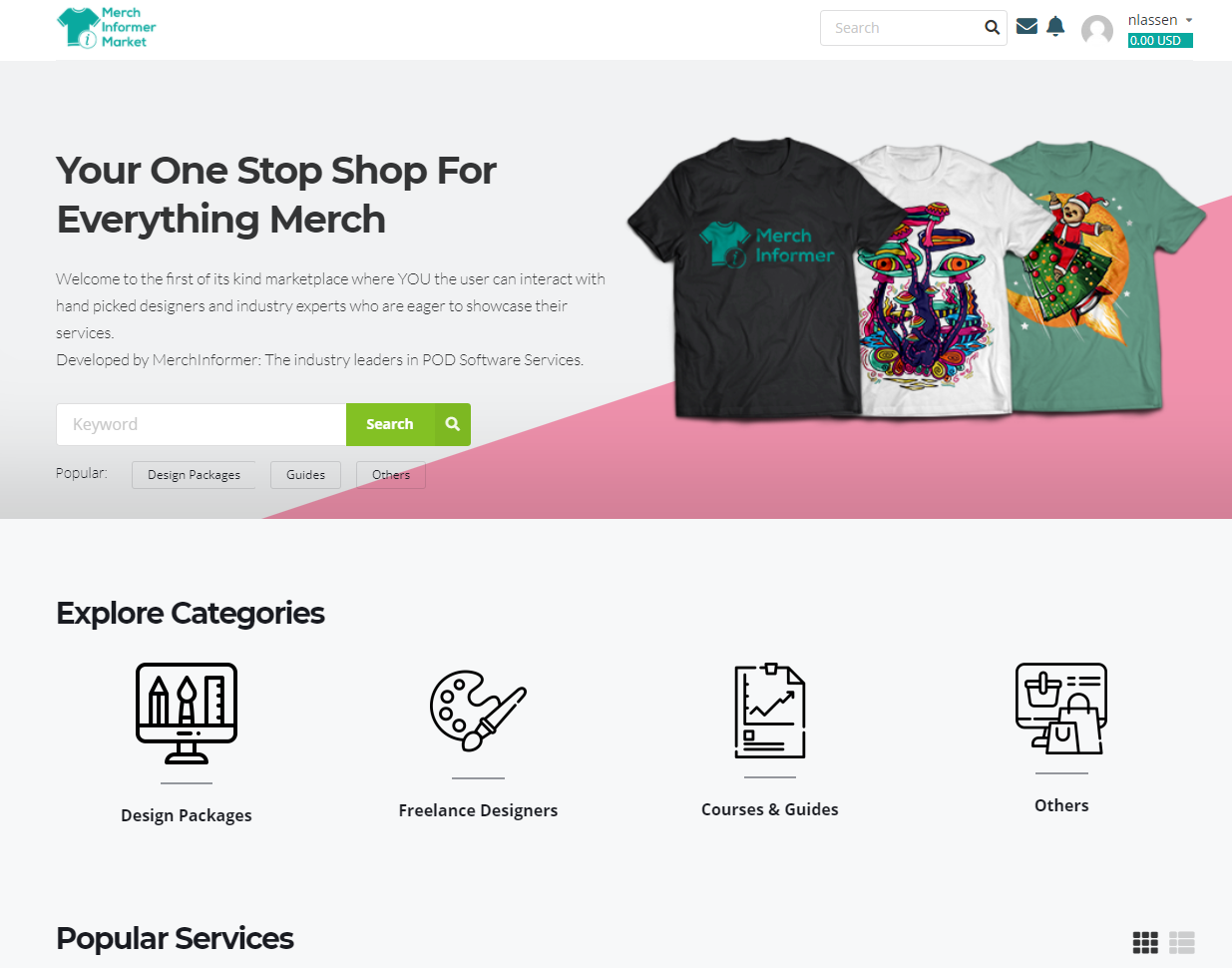Viewport: 1232px width, 968px height.
Task: Click the user avatar picture
Action: pos(1097,30)
